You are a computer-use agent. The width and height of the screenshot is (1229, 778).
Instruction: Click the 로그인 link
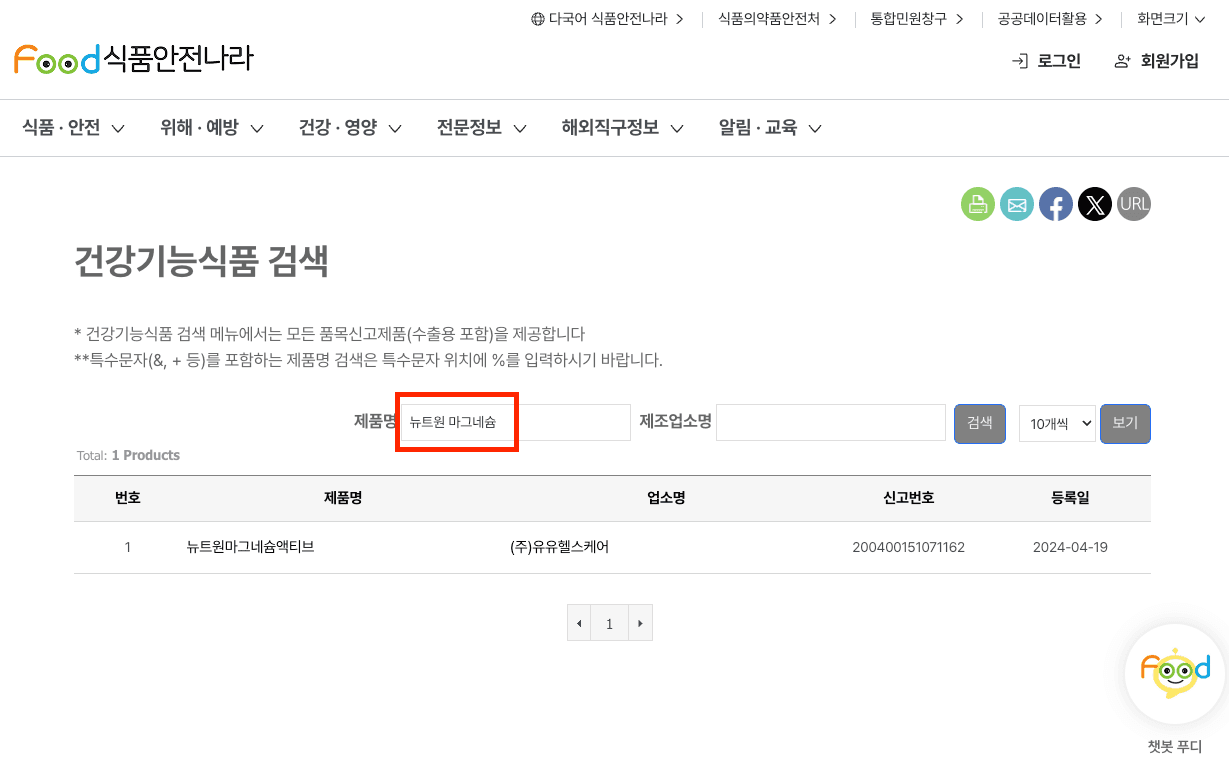point(1046,61)
